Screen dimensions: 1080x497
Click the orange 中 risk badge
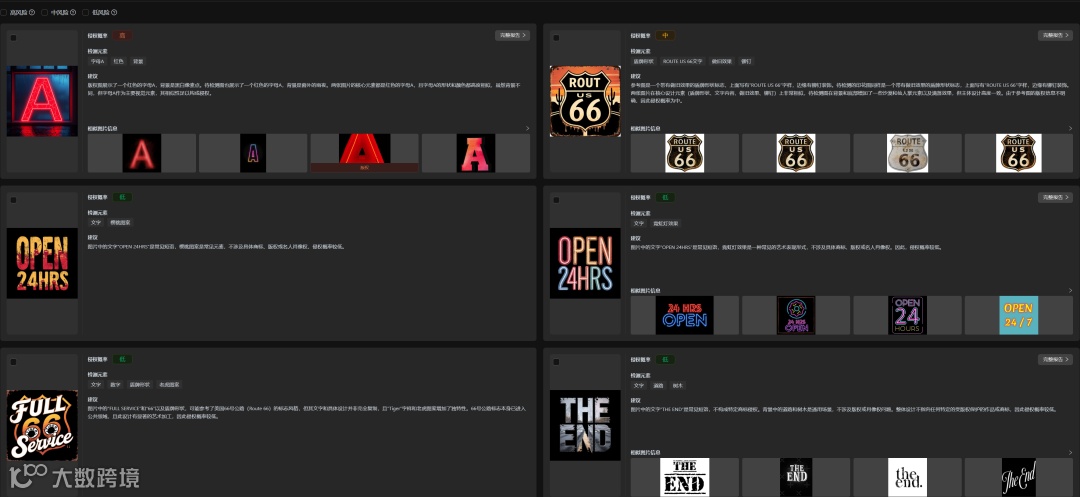[665, 35]
